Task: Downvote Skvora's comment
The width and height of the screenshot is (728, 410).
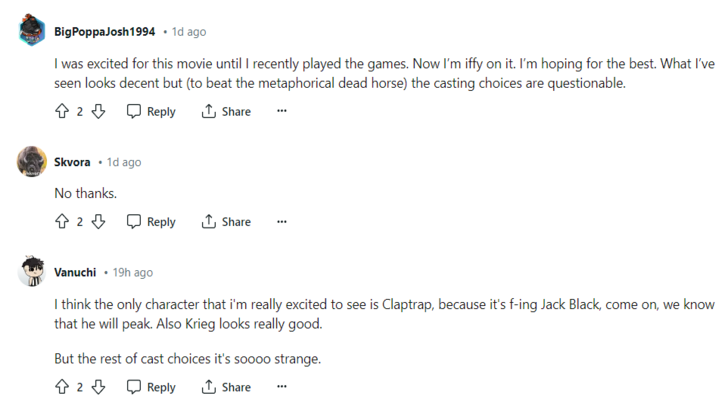Action: click(x=98, y=222)
